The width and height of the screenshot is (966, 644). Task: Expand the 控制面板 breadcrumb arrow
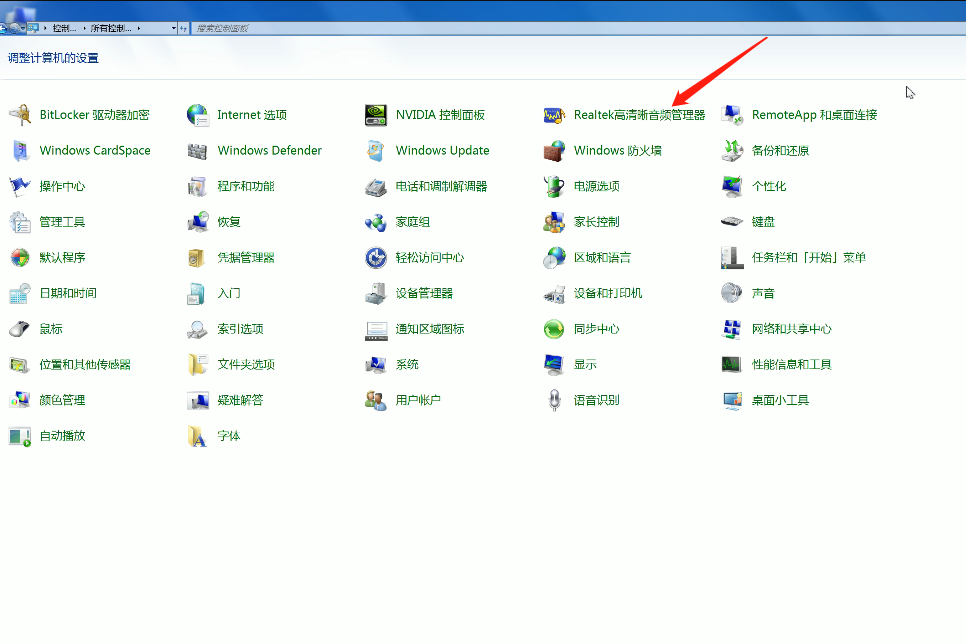coord(84,28)
